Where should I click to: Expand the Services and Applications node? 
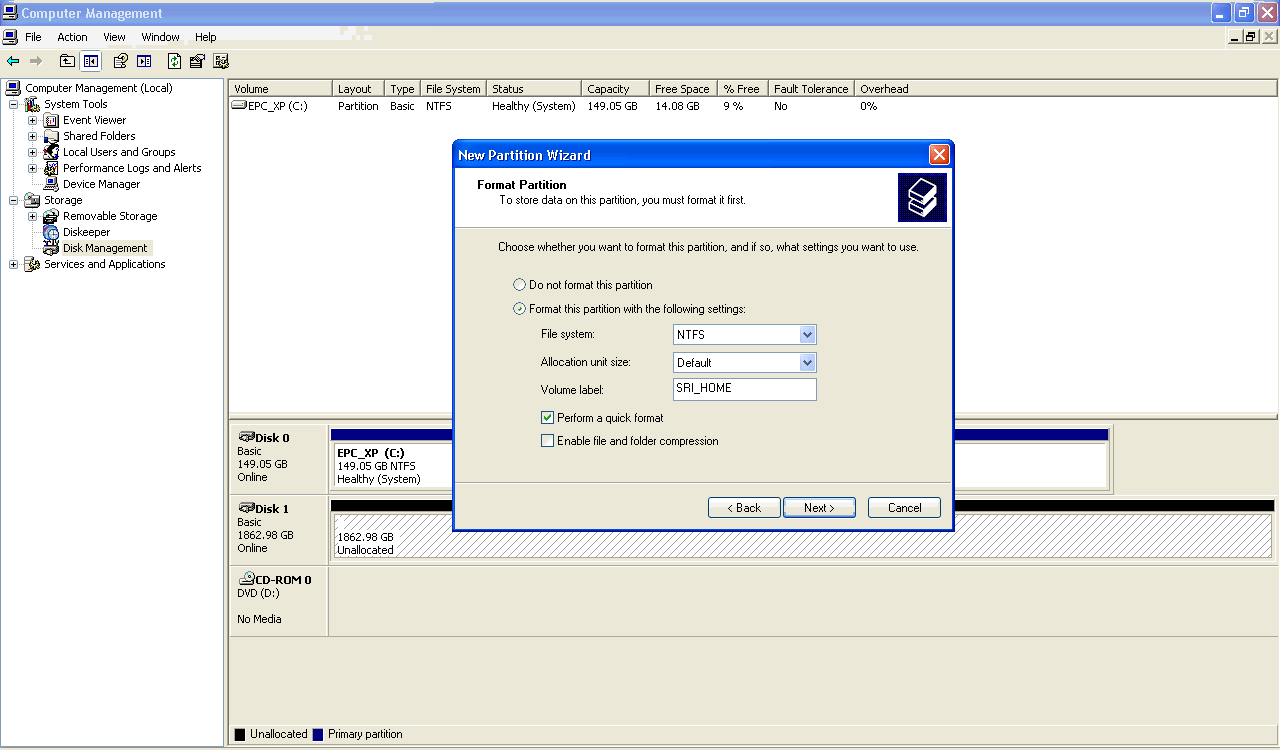[13, 264]
